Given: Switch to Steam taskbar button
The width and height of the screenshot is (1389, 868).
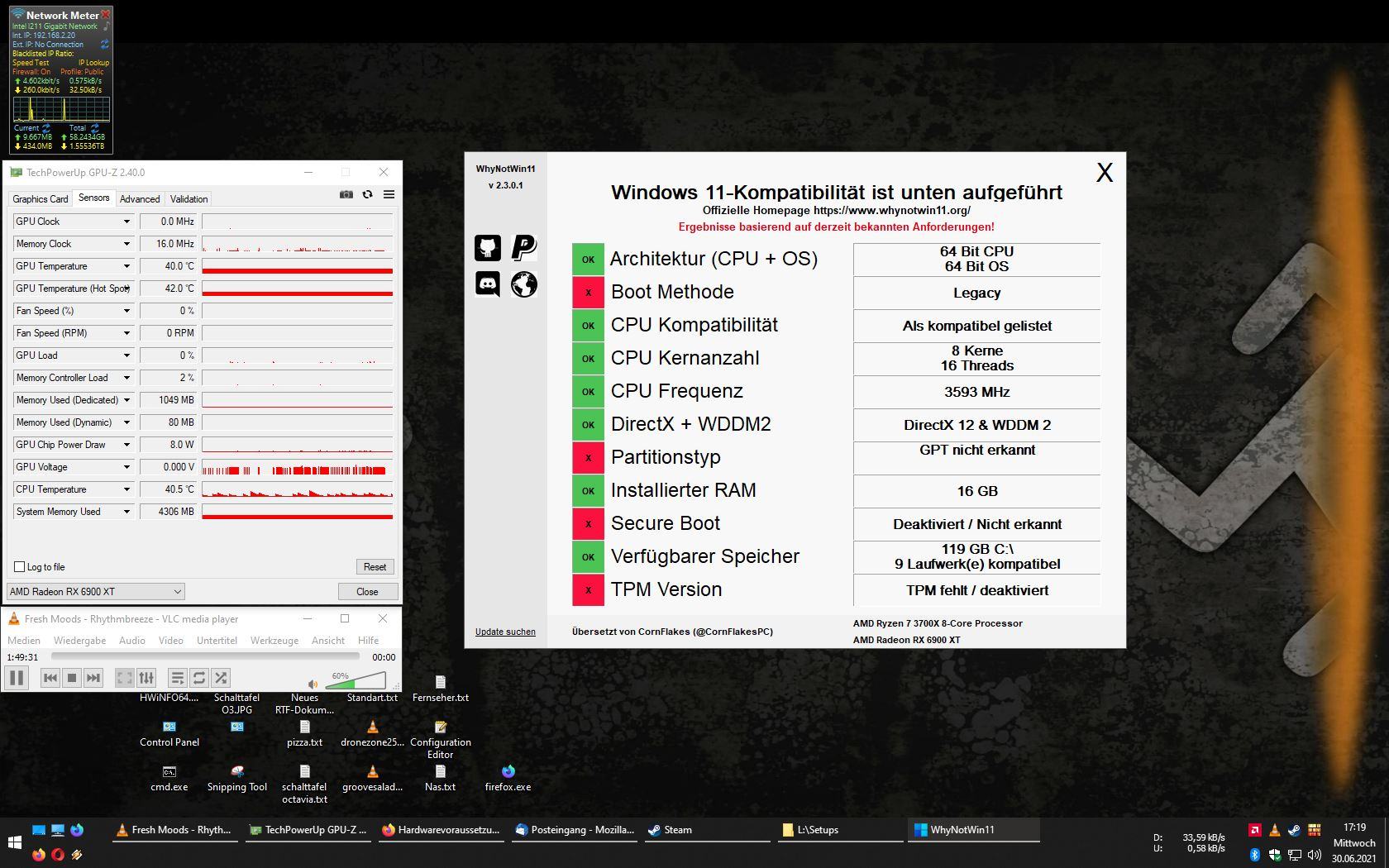Looking at the screenshot, I should click(707, 830).
